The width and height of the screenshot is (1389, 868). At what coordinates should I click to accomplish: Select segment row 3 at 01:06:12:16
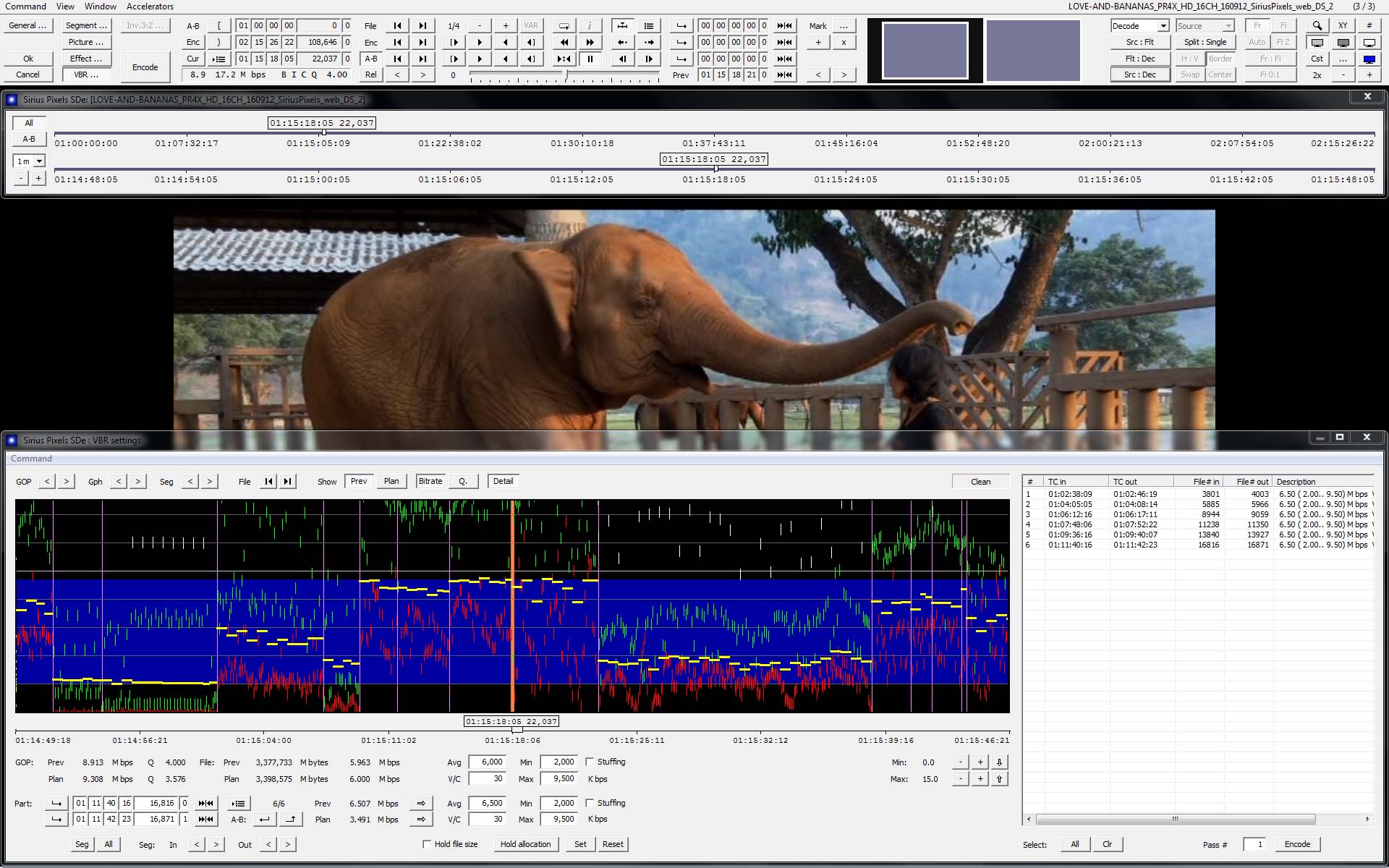1197,514
